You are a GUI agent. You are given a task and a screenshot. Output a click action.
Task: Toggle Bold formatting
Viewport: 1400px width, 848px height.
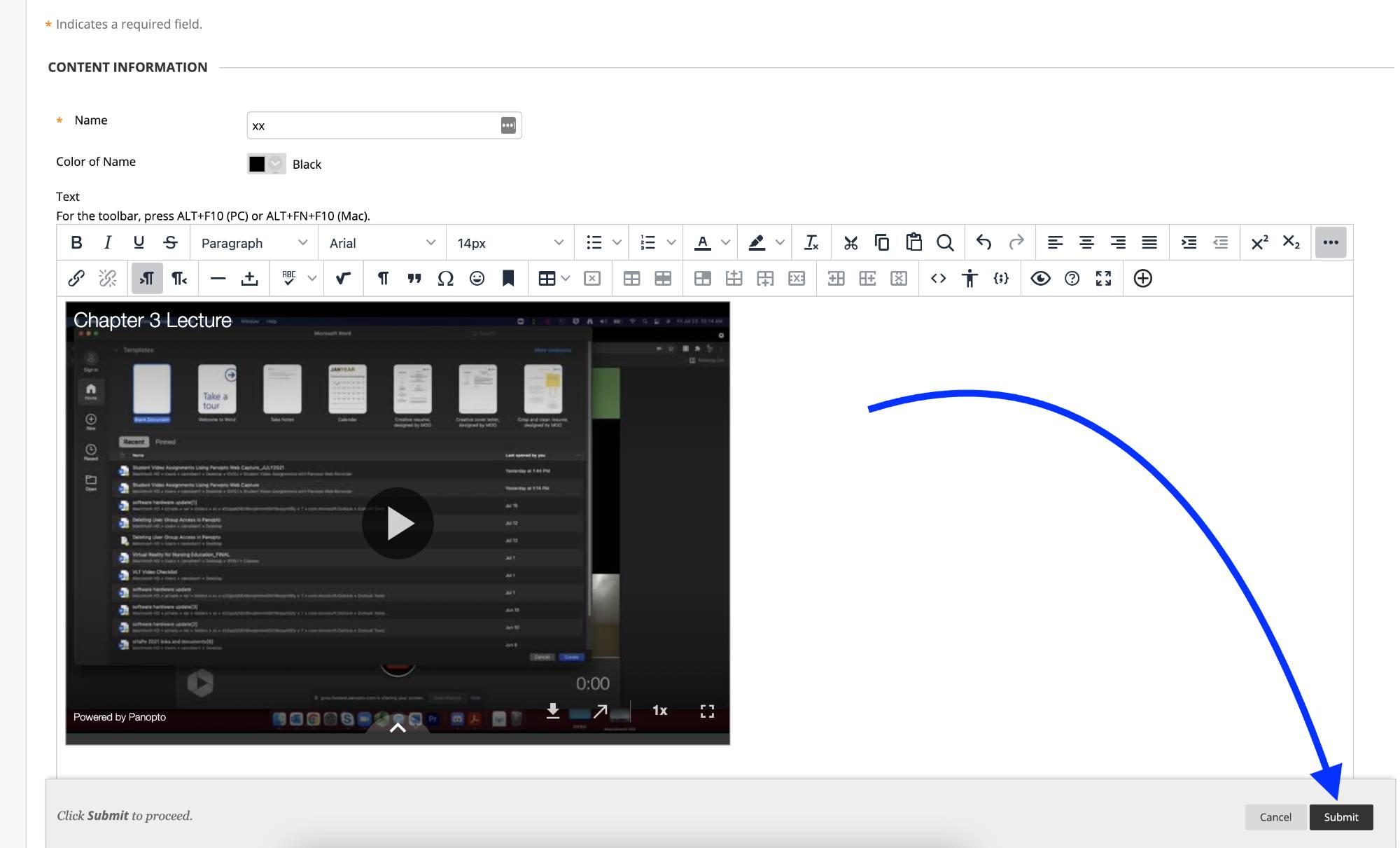pos(76,243)
